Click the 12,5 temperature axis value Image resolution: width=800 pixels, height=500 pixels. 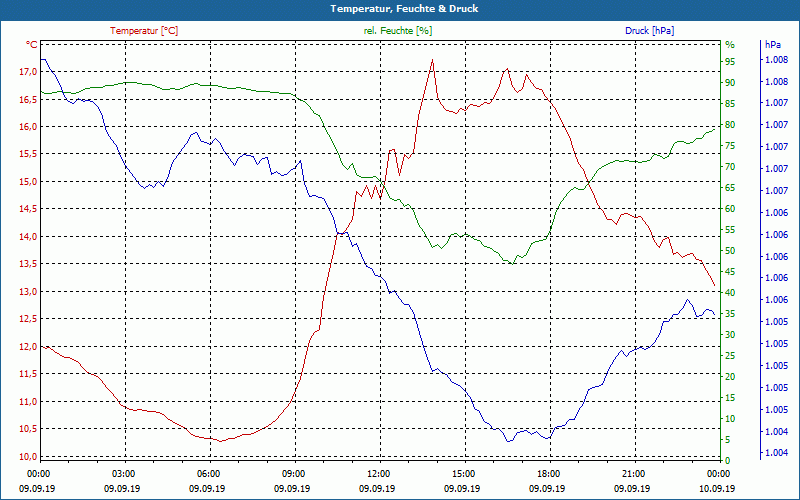coord(28,319)
